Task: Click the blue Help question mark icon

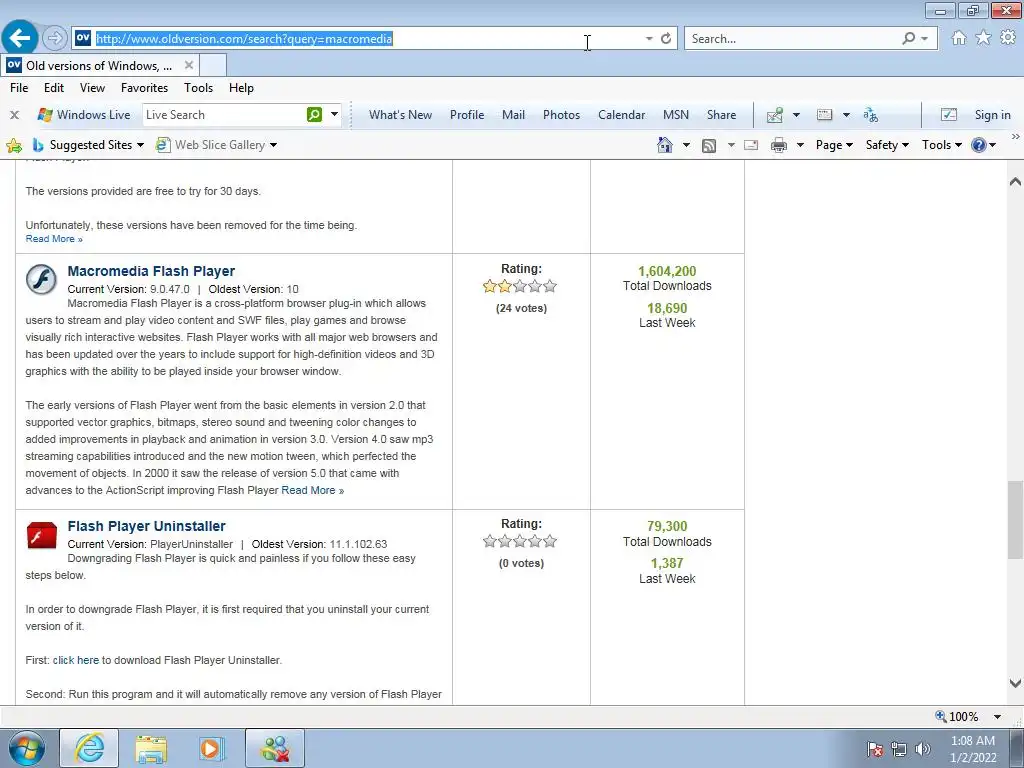Action: [x=978, y=145]
